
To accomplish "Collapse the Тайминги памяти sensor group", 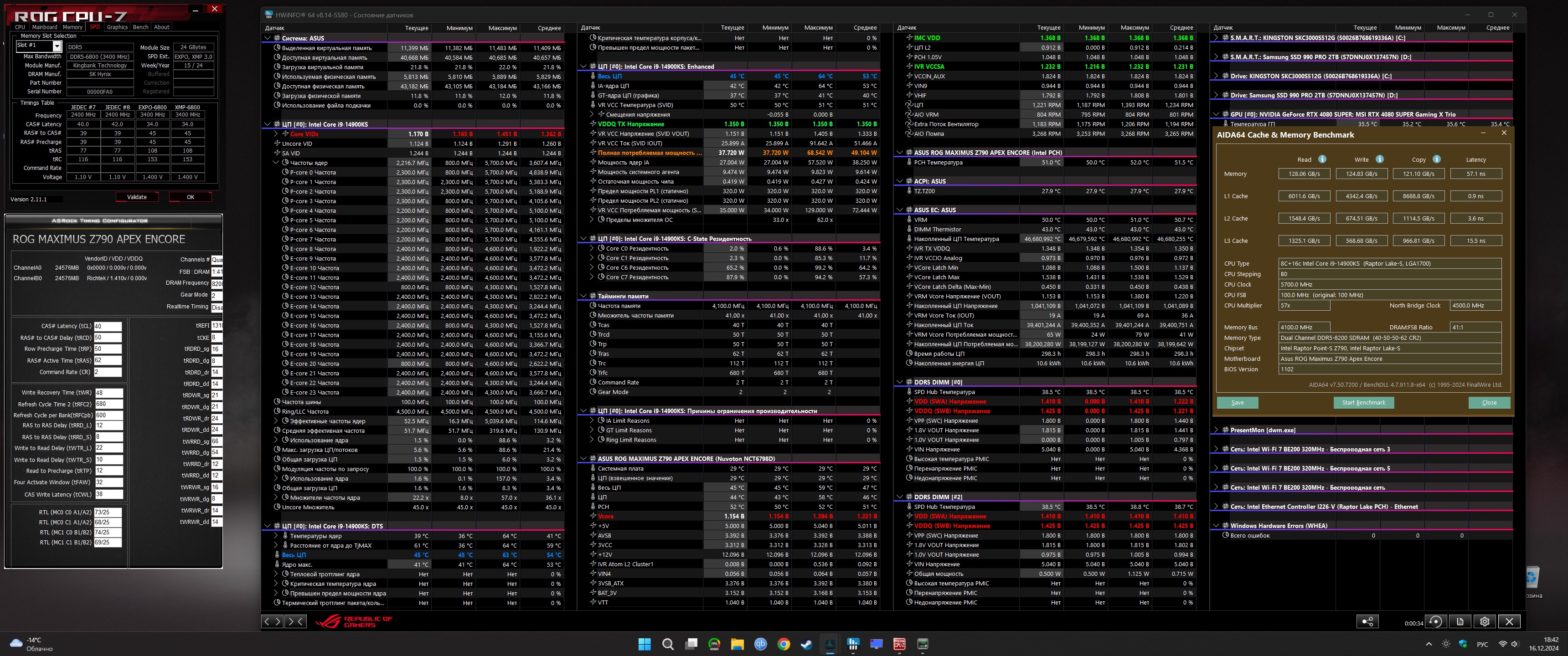I will [583, 297].
